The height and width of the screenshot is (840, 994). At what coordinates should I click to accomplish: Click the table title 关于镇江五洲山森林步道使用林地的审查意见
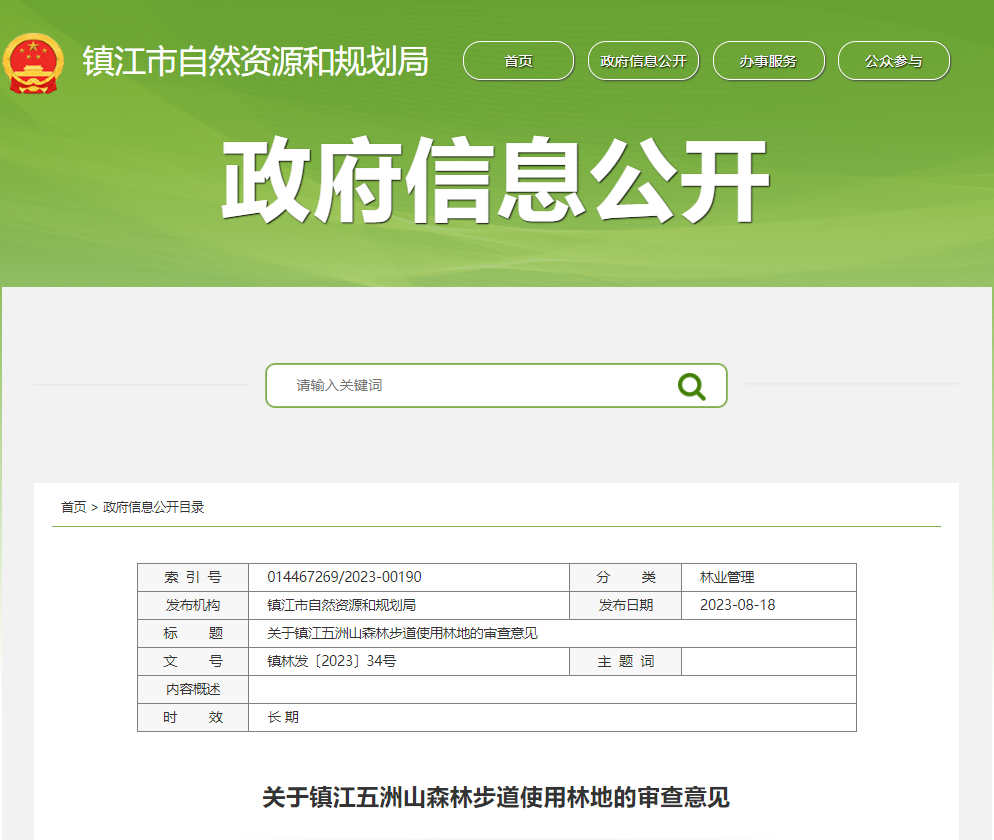[402, 633]
